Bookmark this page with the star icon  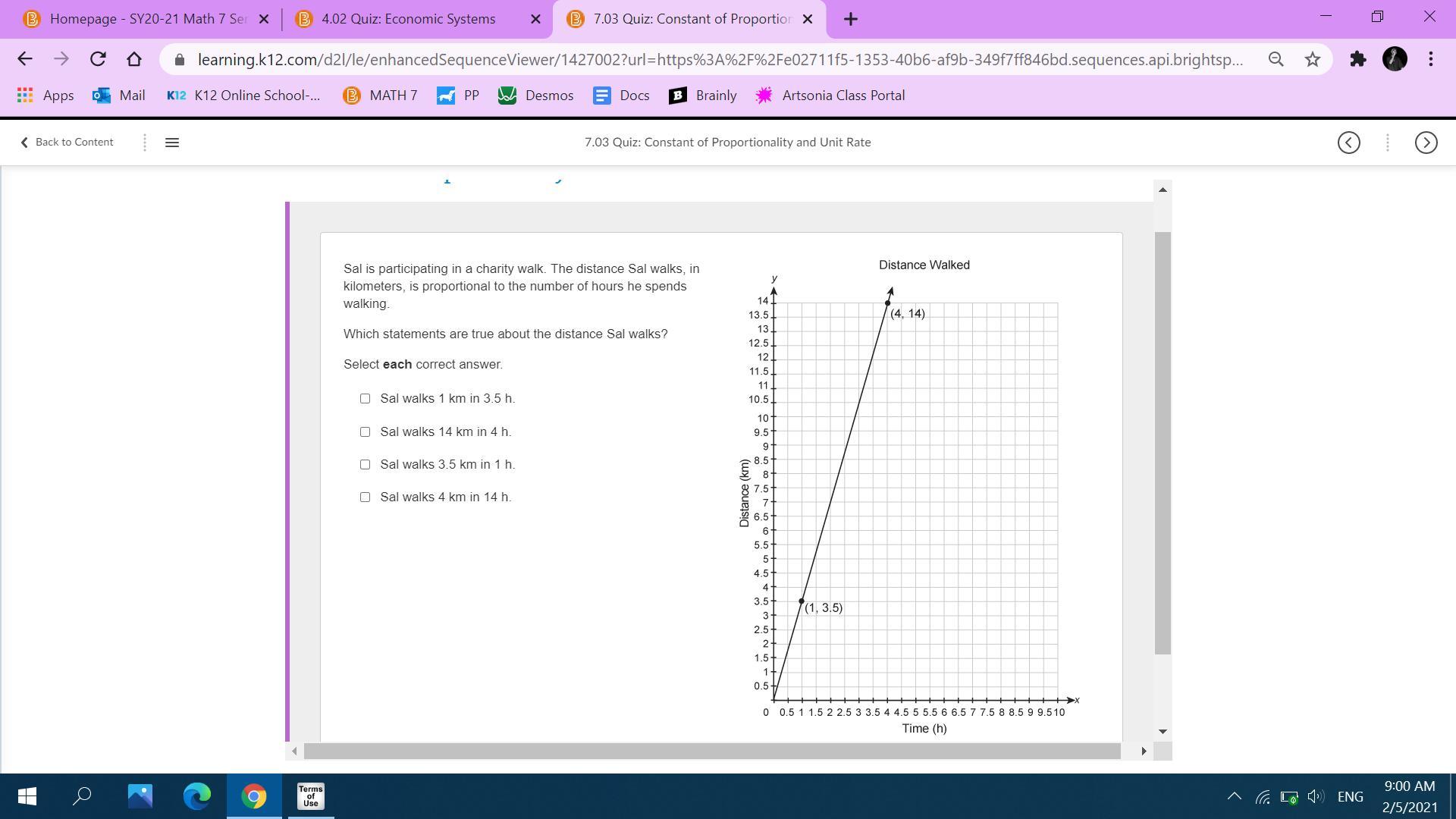[x=1313, y=59]
